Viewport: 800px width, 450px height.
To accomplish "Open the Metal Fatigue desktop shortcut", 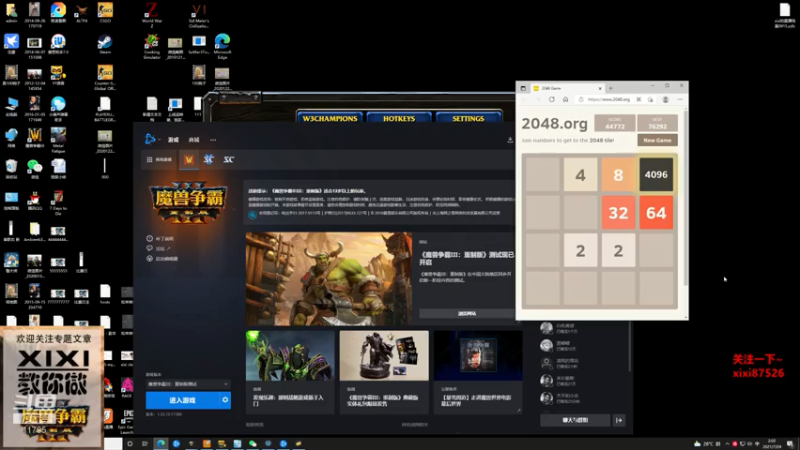I will (58, 140).
